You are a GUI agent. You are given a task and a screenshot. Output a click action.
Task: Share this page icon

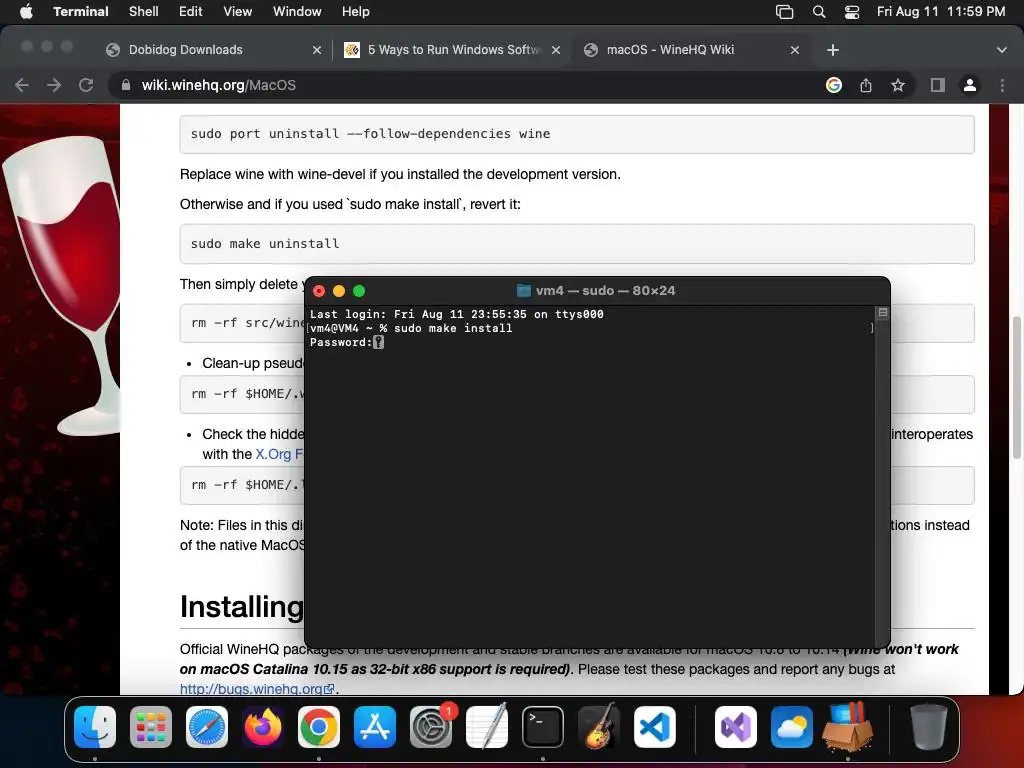coord(866,85)
